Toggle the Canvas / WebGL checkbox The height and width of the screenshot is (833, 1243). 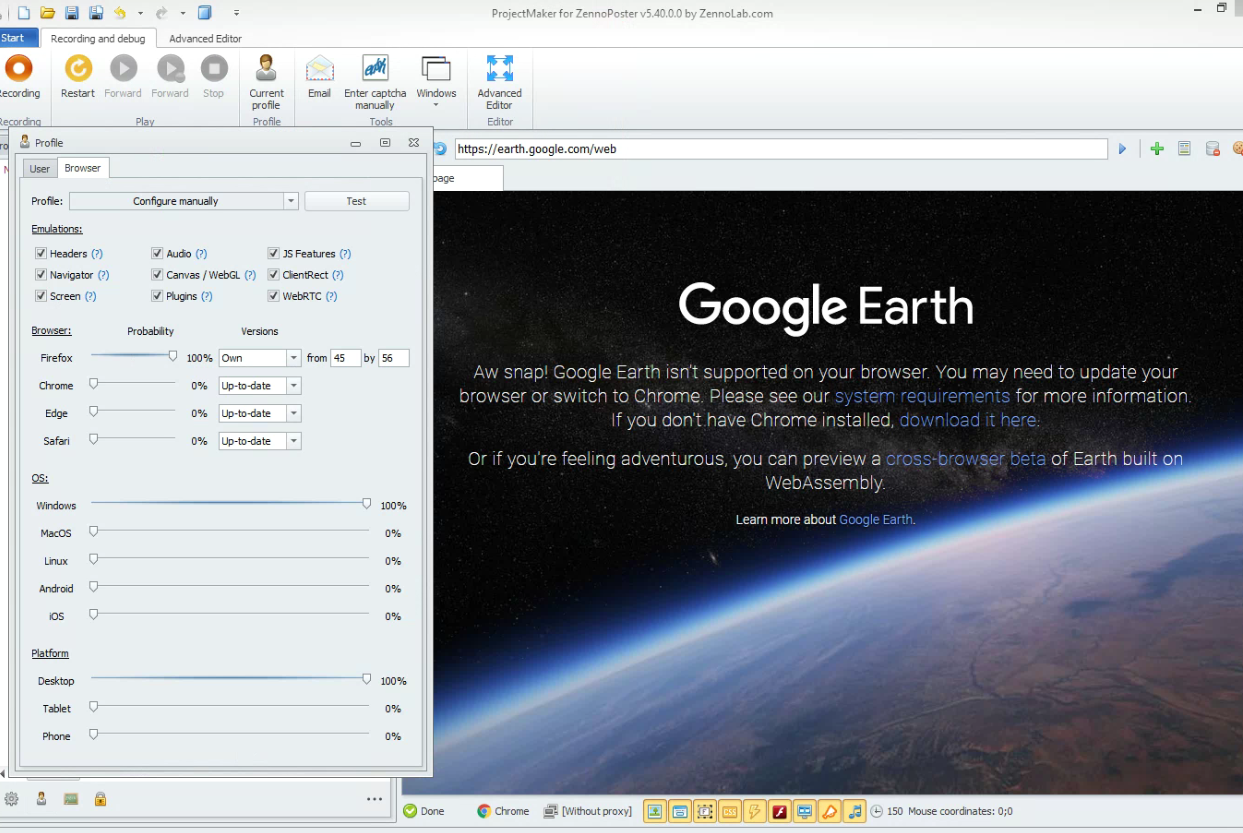158,275
